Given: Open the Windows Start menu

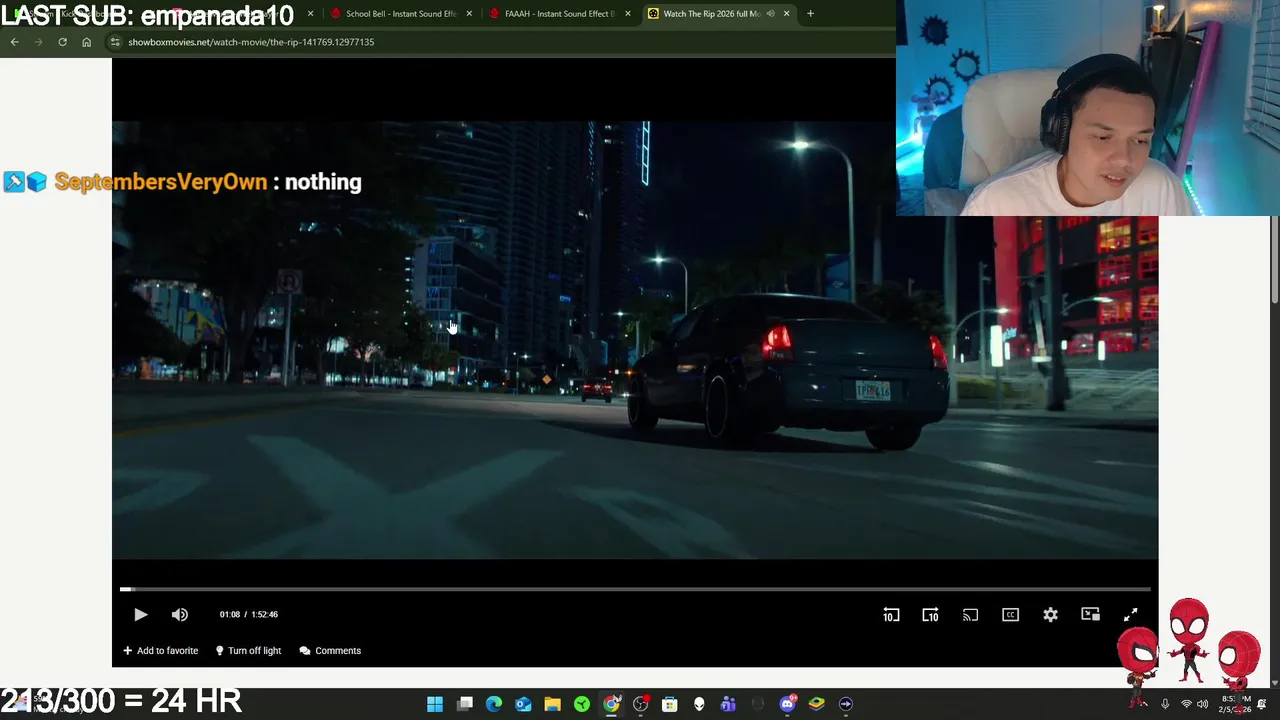Looking at the screenshot, I should pos(435,704).
